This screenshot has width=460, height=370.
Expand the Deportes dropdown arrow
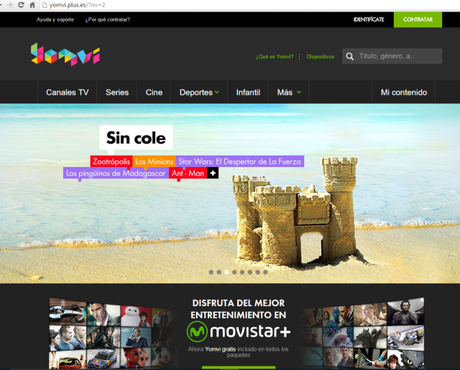(x=217, y=92)
